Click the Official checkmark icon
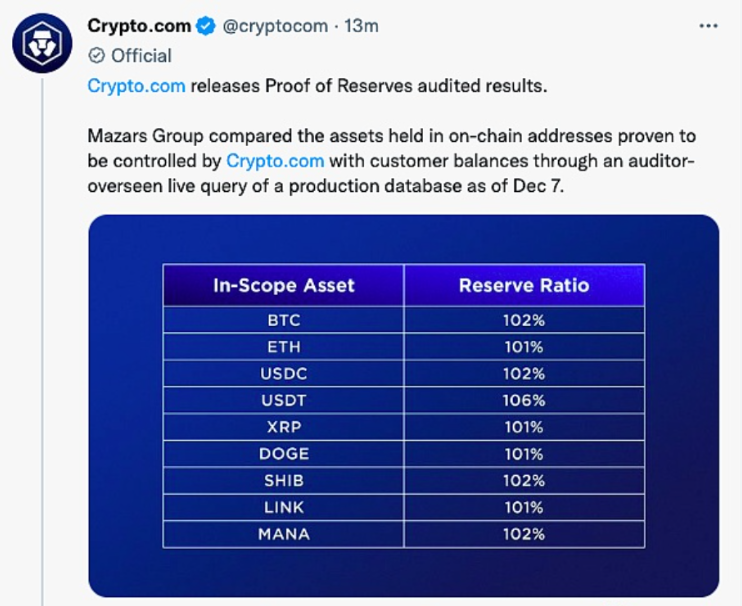This screenshot has height=606, width=742. 97,56
